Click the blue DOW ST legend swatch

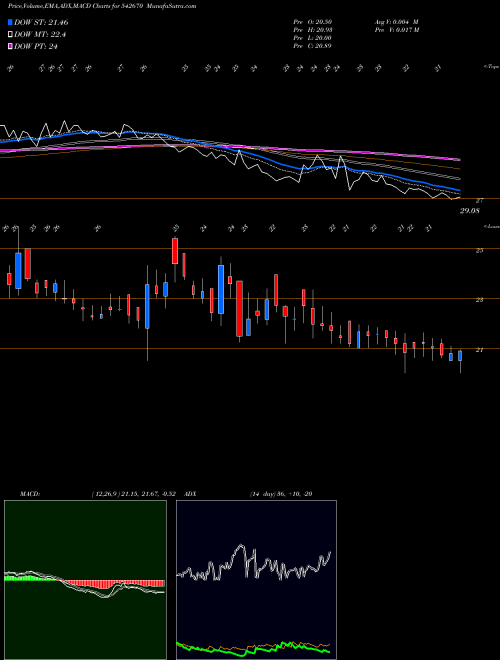point(10,22)
